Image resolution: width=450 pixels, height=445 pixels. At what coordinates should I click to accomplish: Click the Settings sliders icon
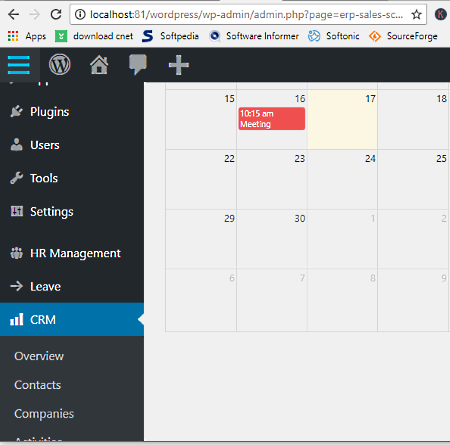[17, 211]
